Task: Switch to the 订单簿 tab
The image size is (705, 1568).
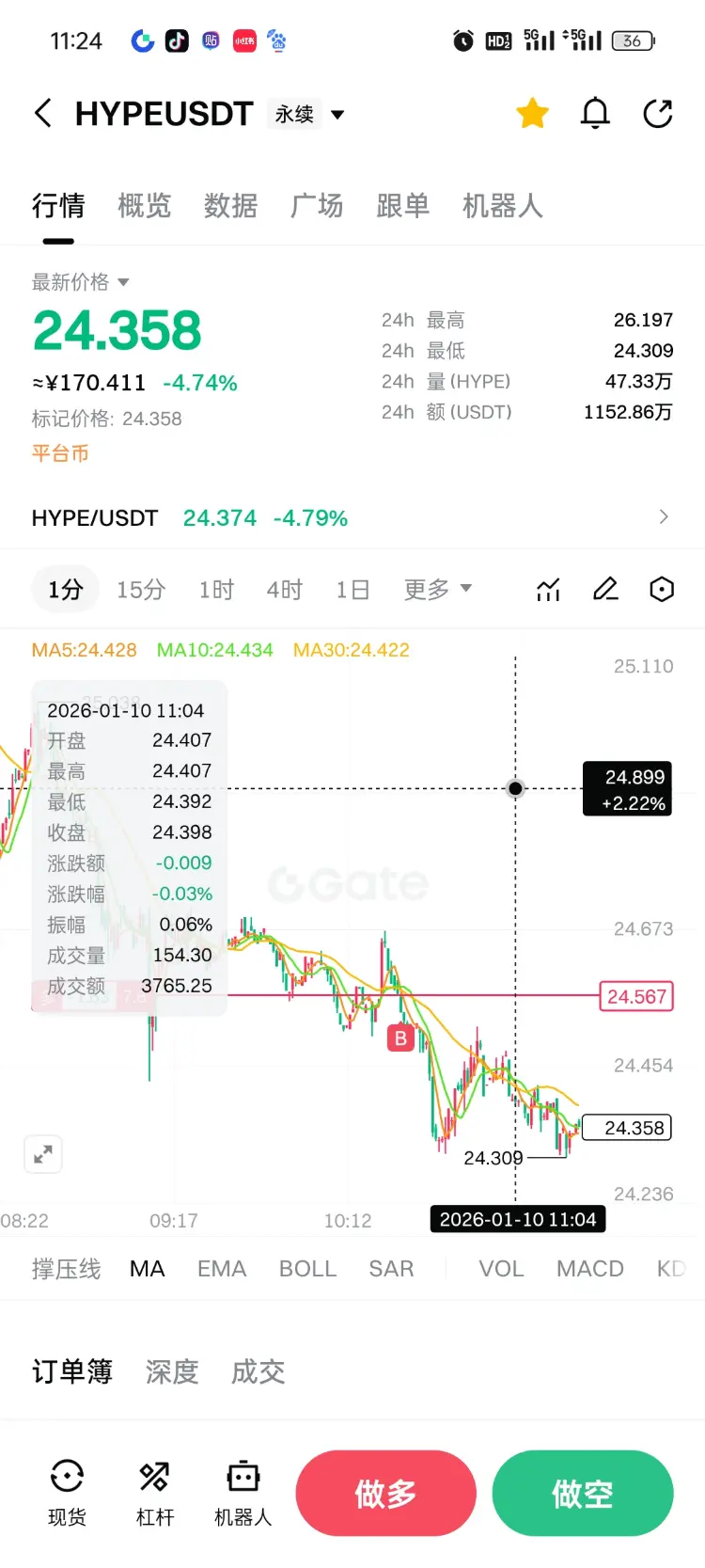Action: click(72, 1371)
